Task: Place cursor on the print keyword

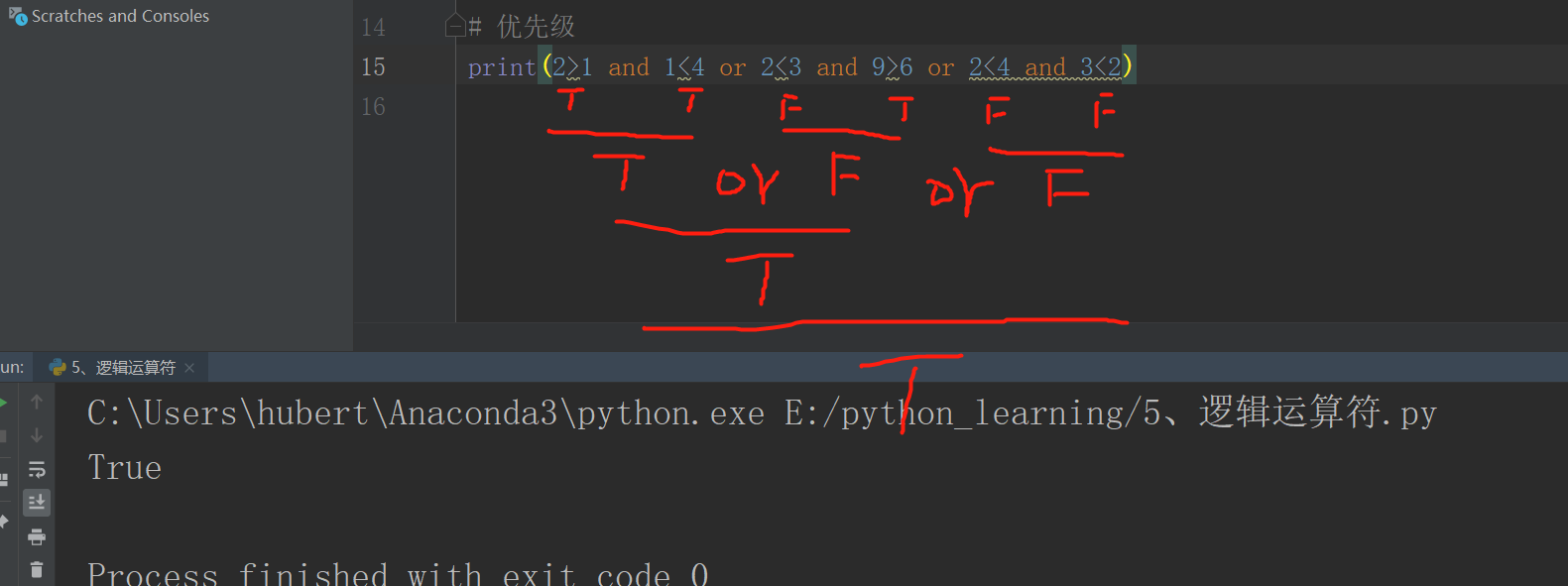Action: (x=502, y=66)
